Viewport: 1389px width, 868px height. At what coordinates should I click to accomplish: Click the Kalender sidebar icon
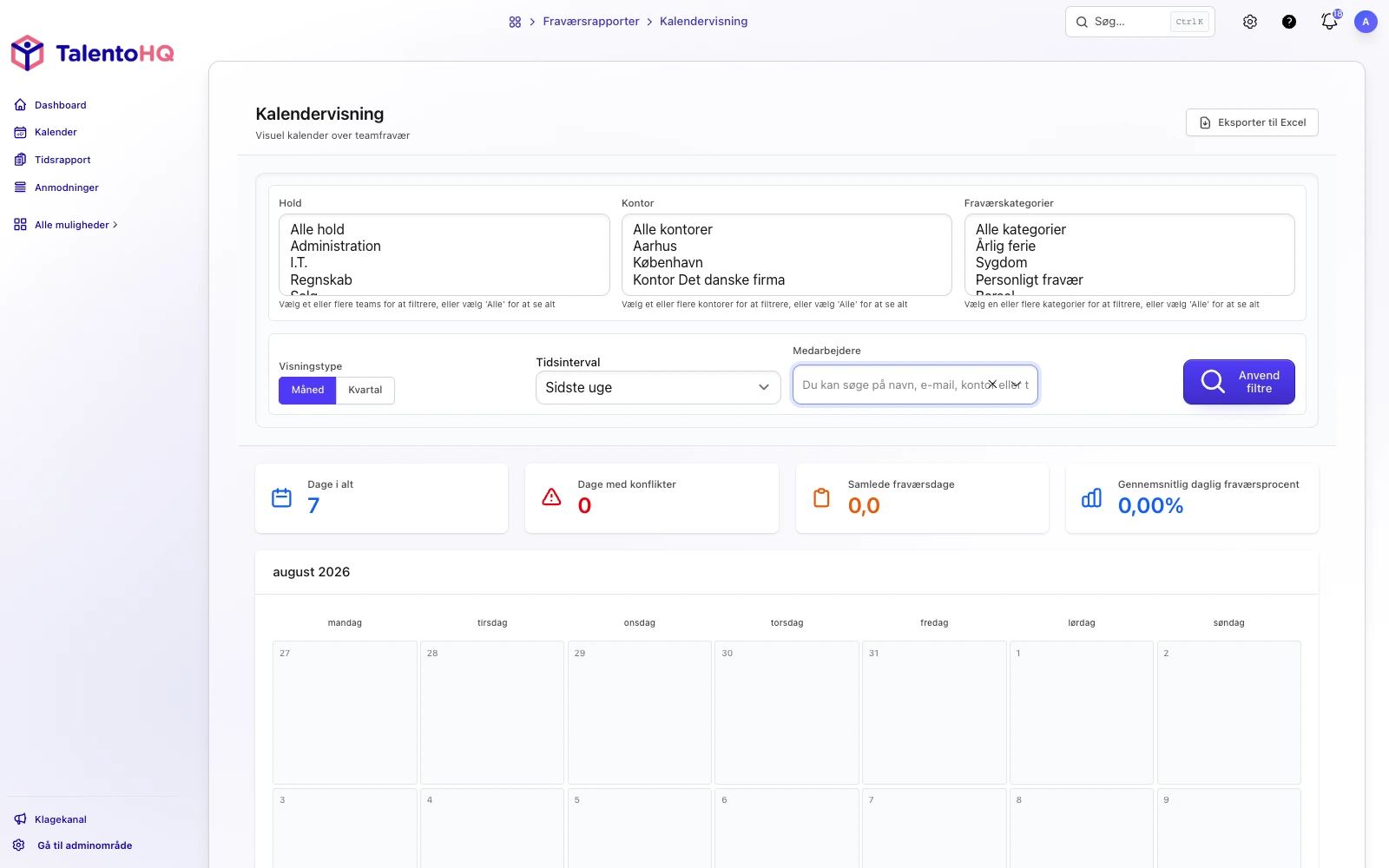21,132
